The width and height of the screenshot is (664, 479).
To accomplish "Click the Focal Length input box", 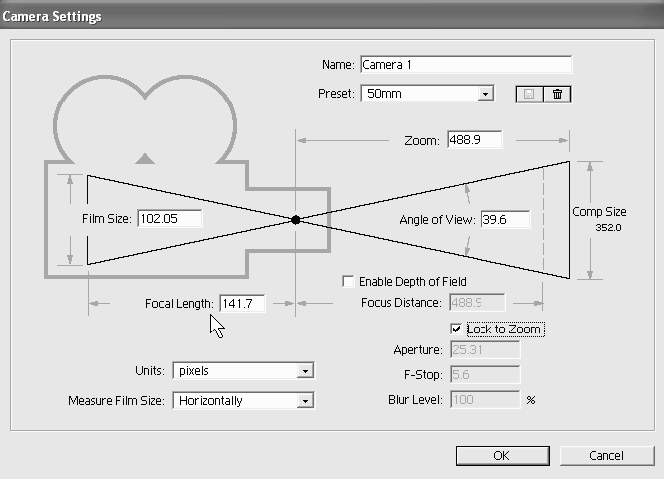I will point(241,303).
